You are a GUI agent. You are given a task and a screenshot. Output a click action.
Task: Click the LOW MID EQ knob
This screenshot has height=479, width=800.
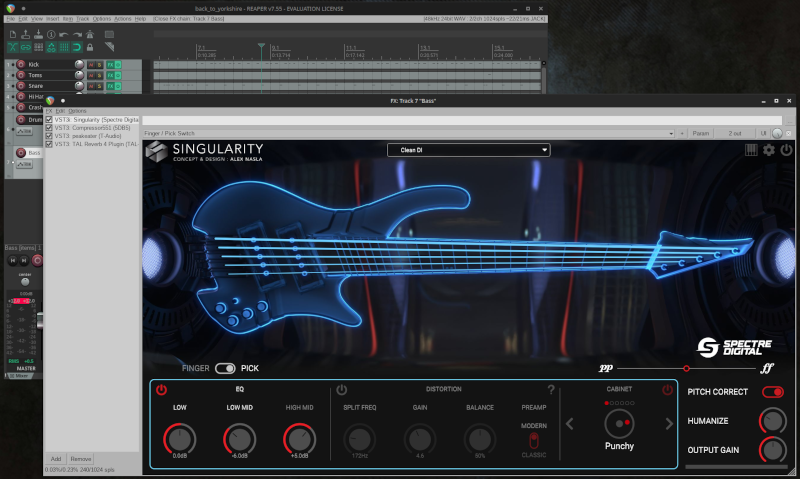tap(239, 438)
